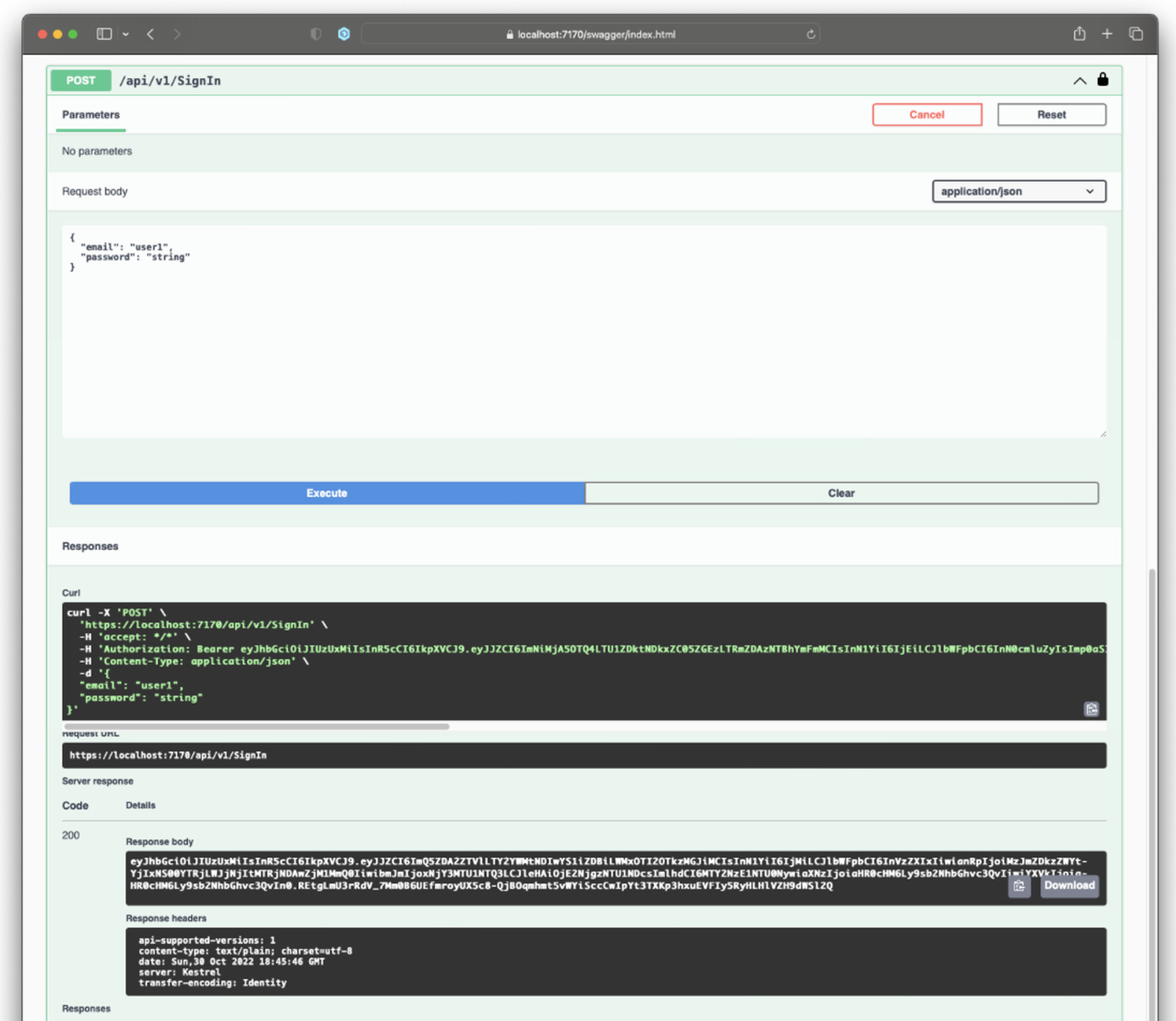Click the 'date: Sun,30 Oct 2022' header line
Image resolution: width=1176 pixels, height=1021 pixels.
tap(231, 961)
